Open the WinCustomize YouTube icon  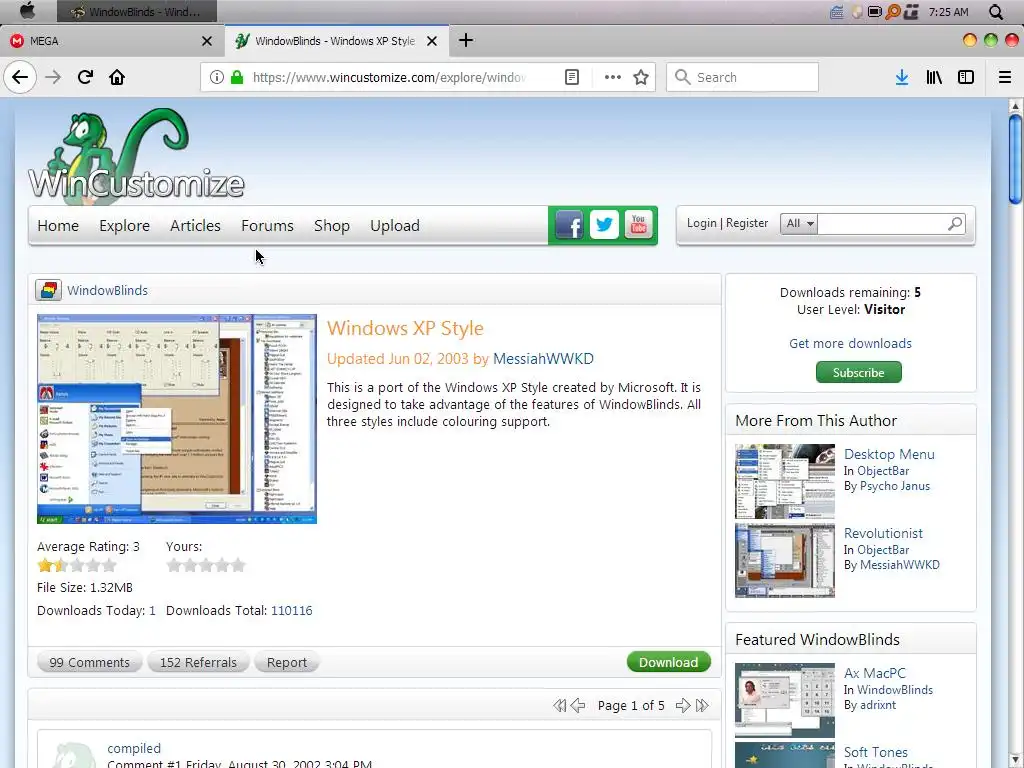[x=639, y=225]
